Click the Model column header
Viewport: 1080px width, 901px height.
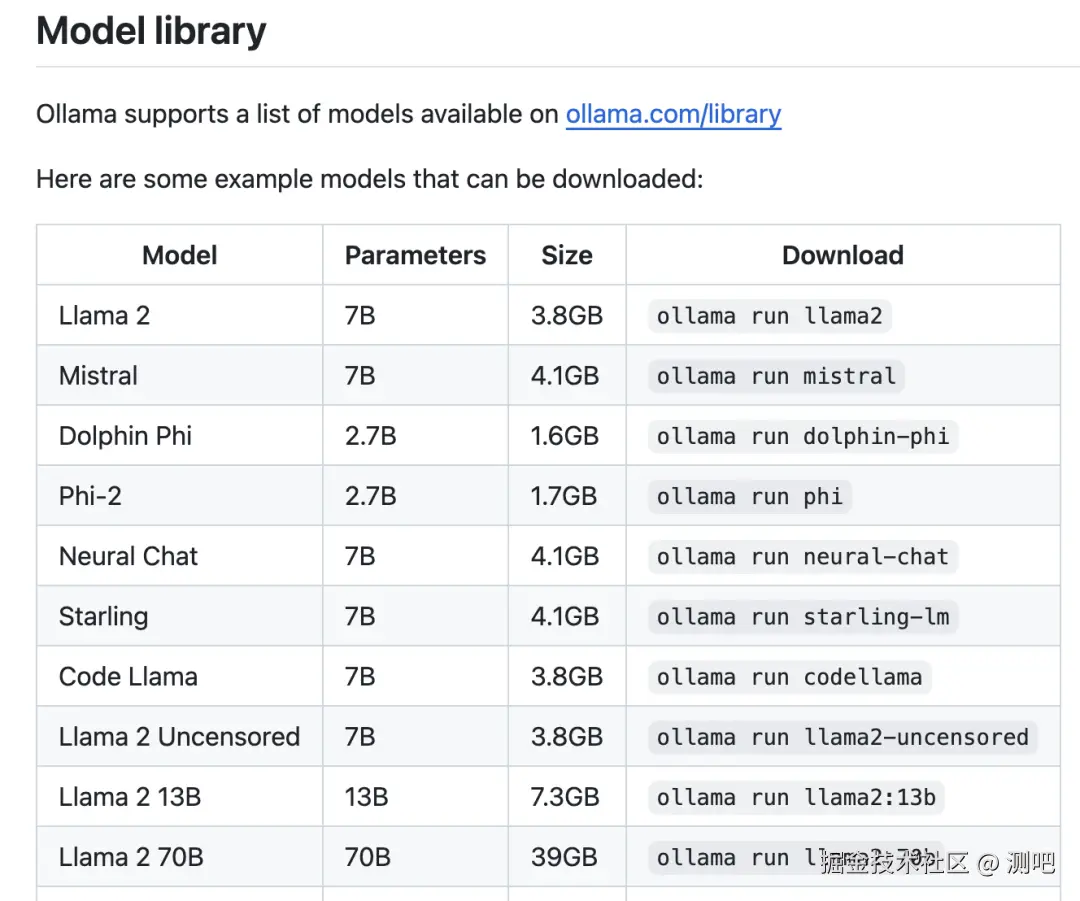(180, 256)
